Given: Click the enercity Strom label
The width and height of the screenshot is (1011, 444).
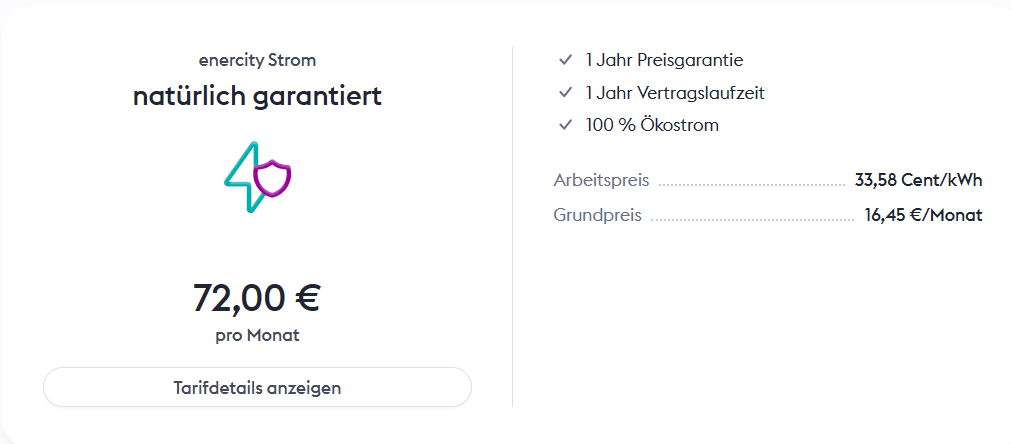Looking at the screenshot, I should point(257,60).
